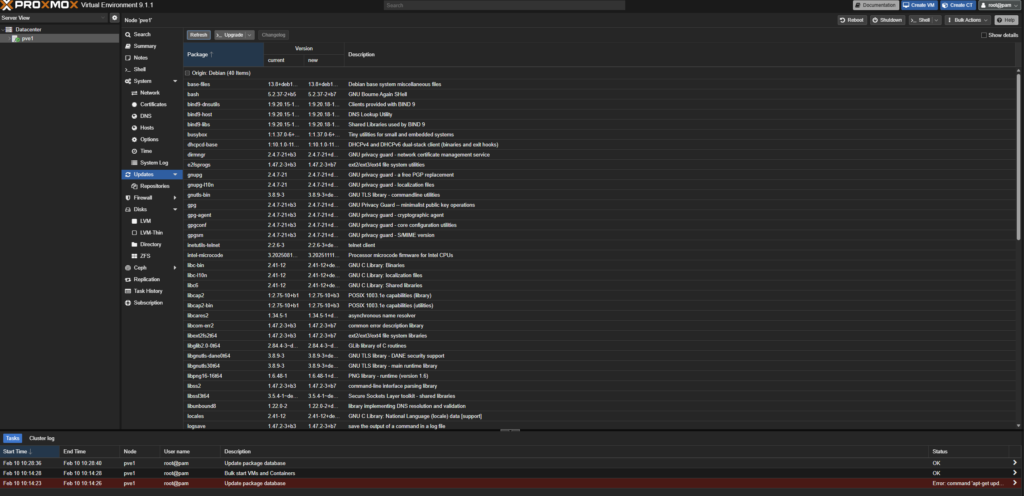Click the Refresh button

point(199,35)
